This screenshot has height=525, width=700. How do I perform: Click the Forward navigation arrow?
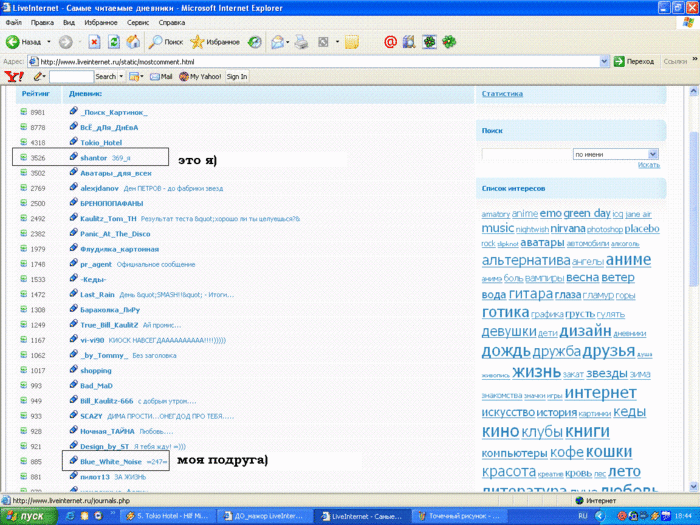(66, 42)
